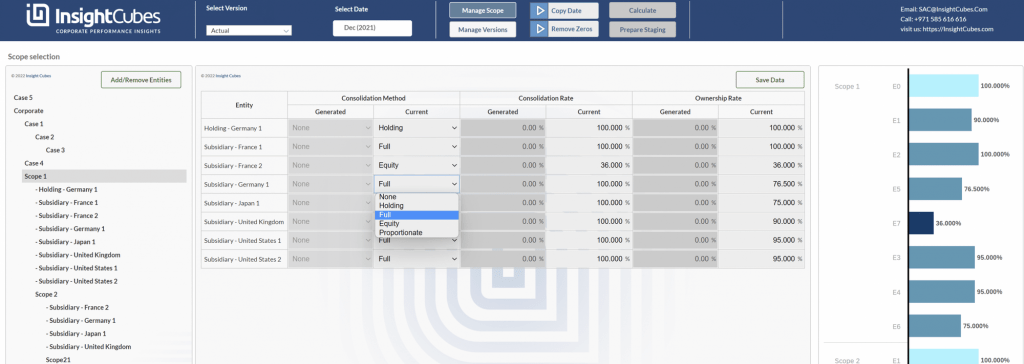The image size is (1024, 364).
Task: Select Case 5 in the scope tree
Action: point(23,97)
